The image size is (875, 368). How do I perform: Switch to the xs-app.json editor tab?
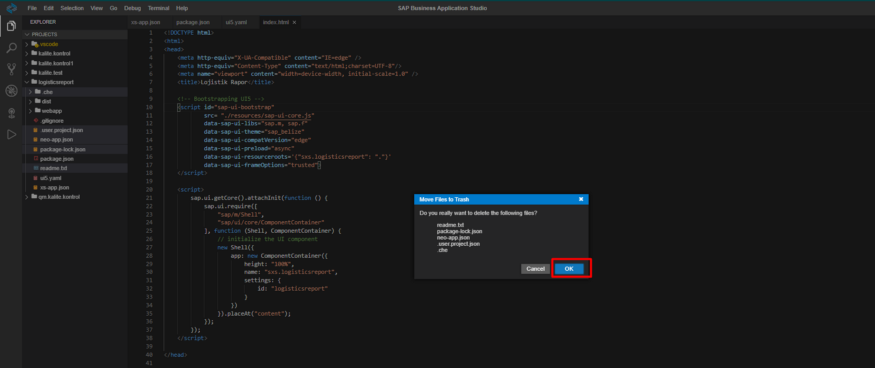(146, 22)
